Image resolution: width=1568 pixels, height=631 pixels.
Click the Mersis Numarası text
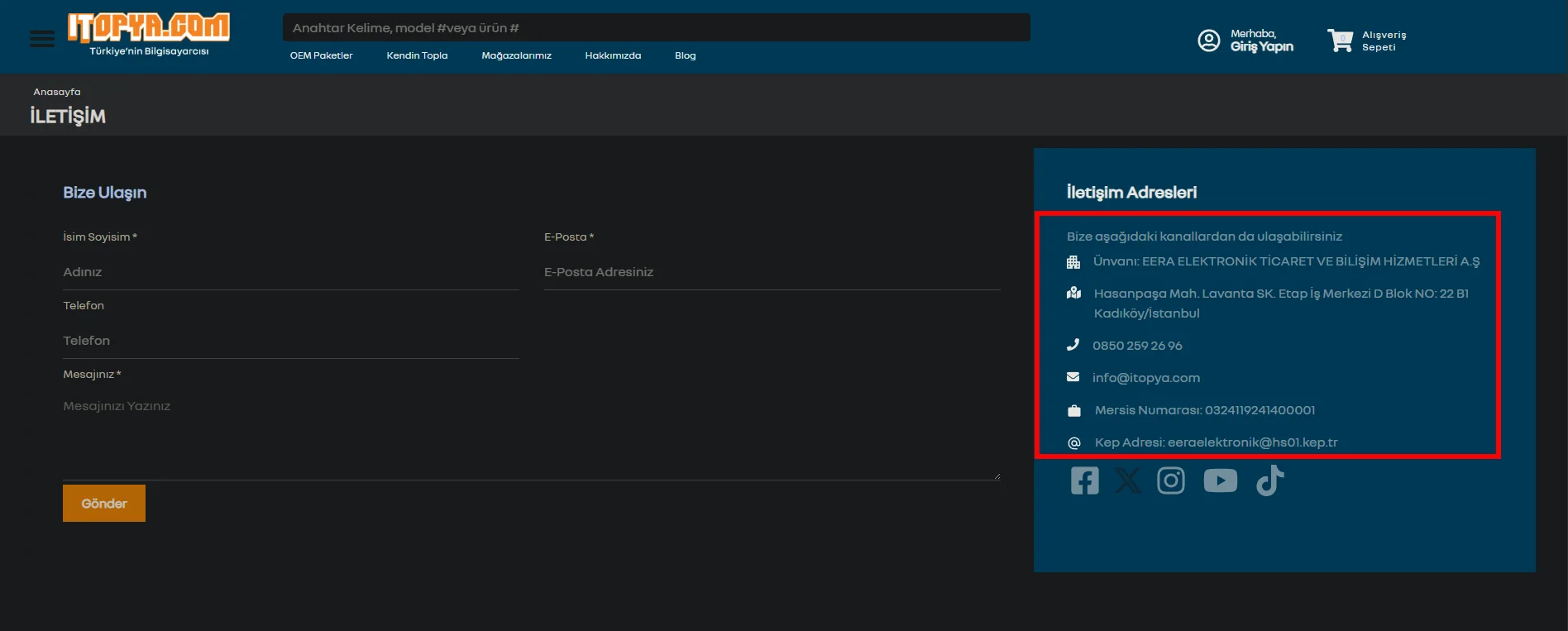1205,410
